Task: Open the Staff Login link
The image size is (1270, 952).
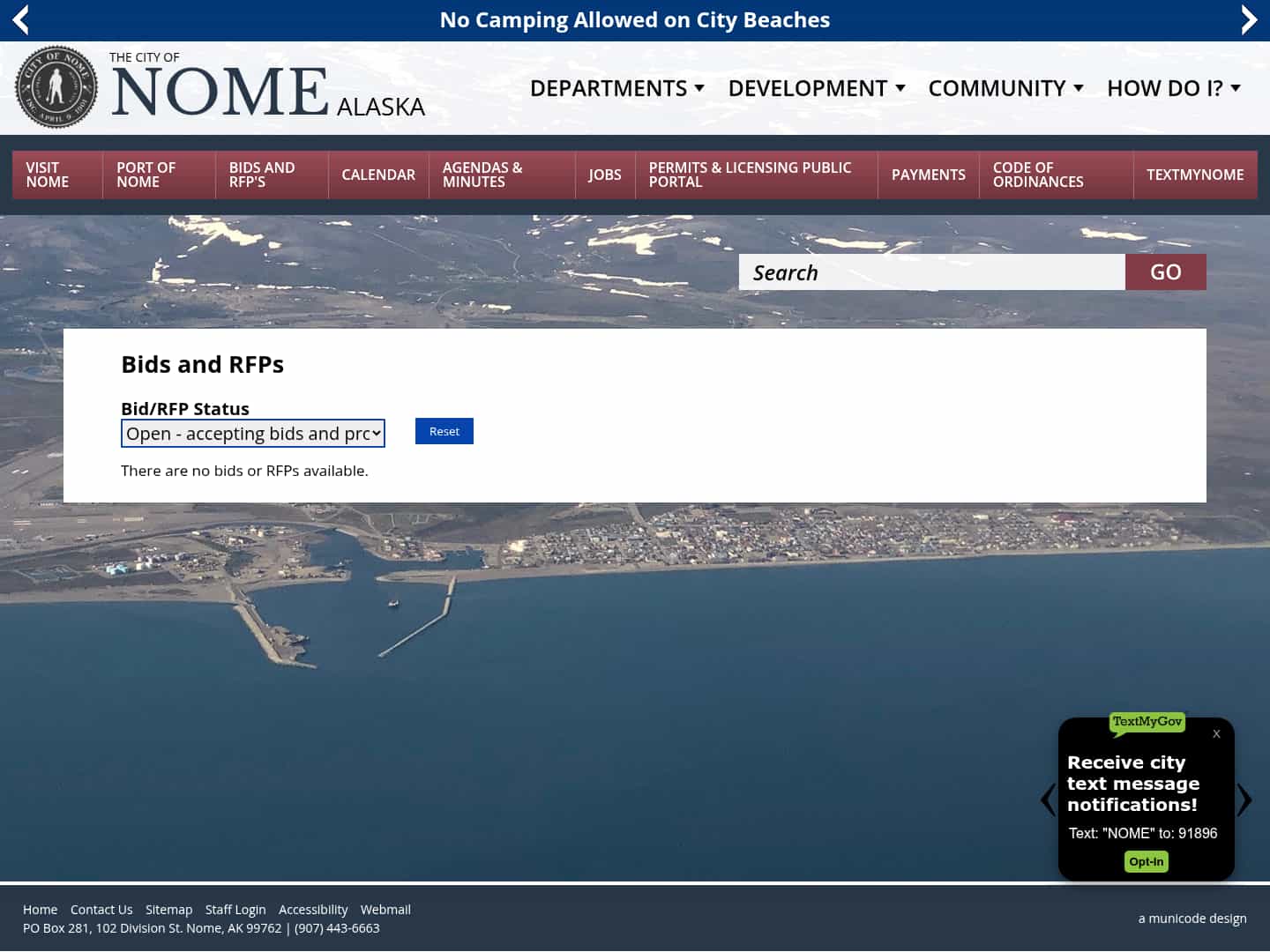Action: [235, 909]
